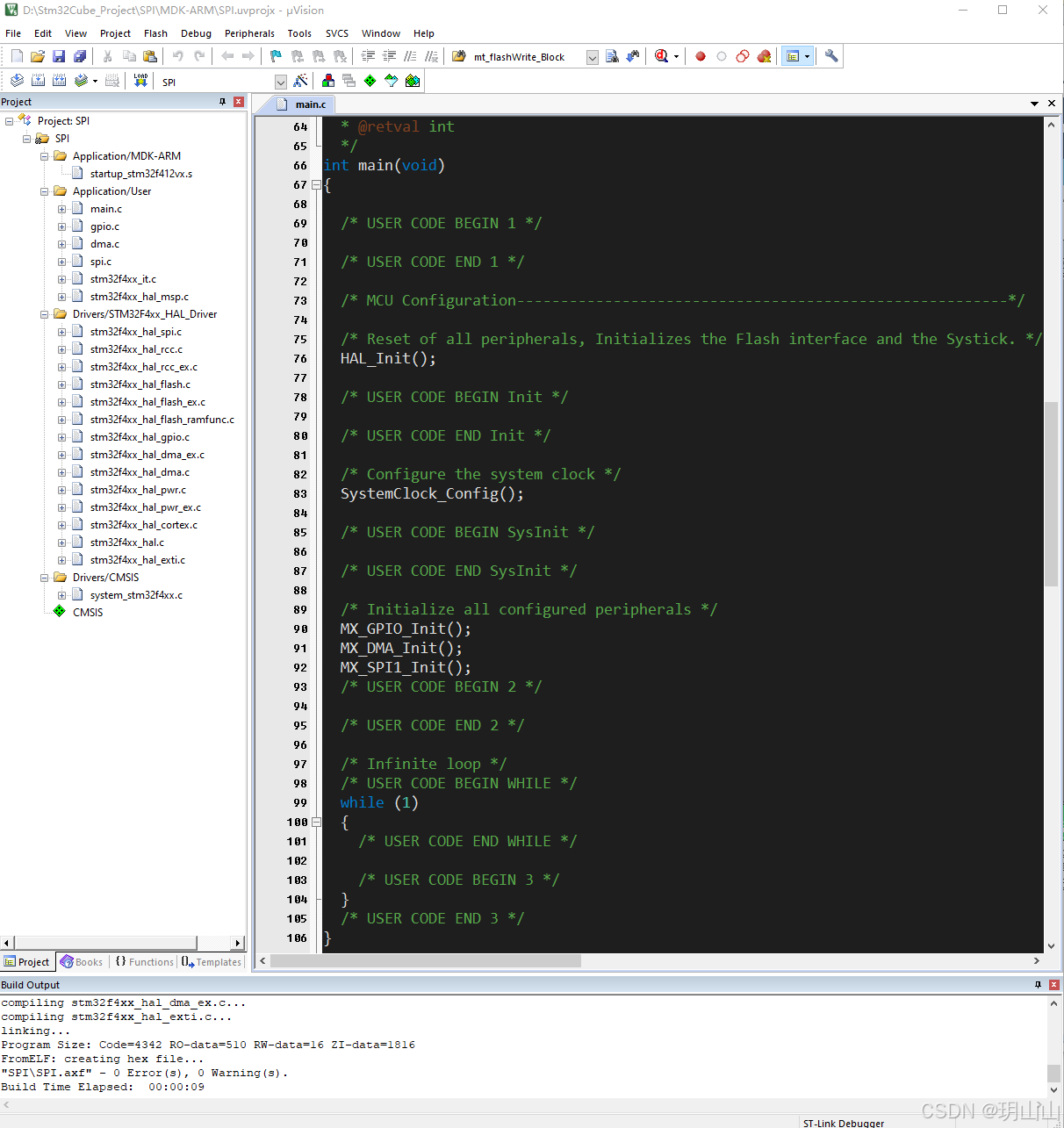Click Select Software Packs icon

click(392, 81)
